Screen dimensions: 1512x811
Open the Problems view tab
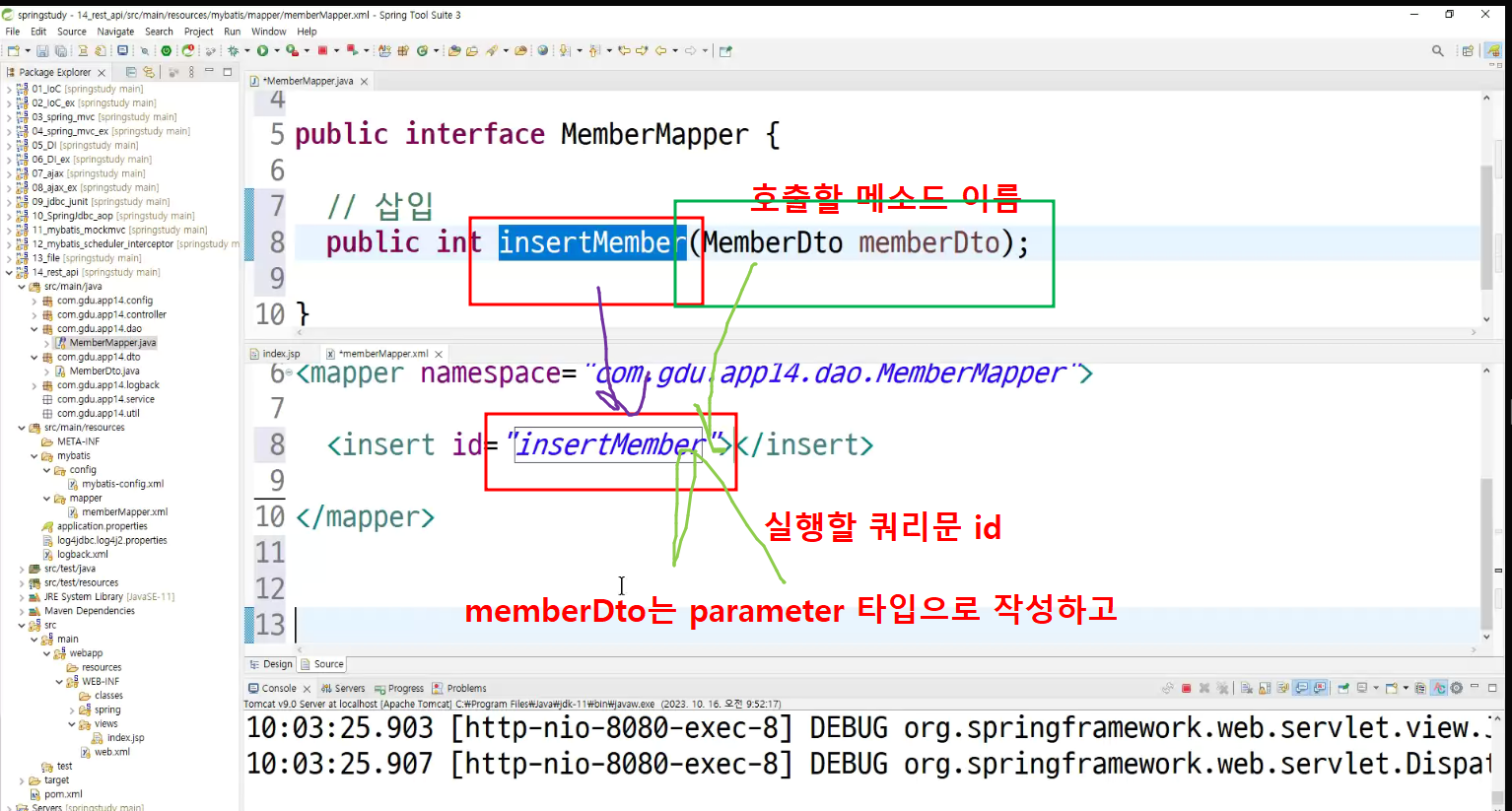(x=459, y=689)
